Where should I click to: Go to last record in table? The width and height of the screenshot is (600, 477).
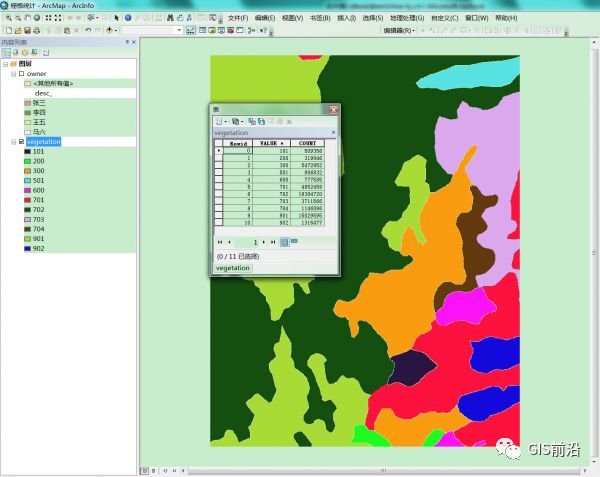(x=273, y=242)
